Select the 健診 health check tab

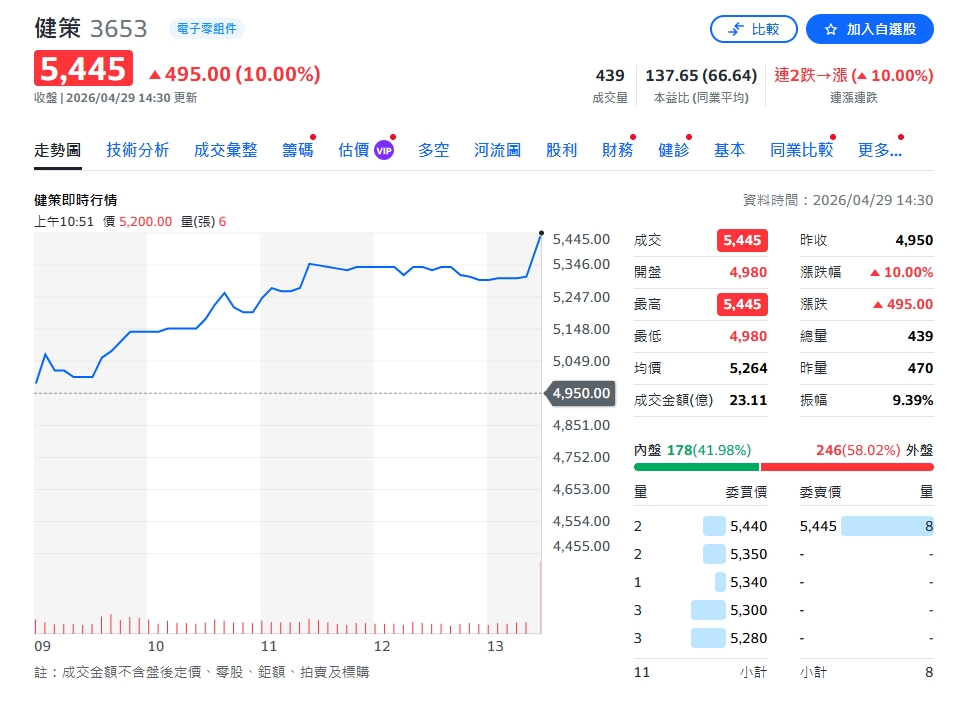pos(674,148)
